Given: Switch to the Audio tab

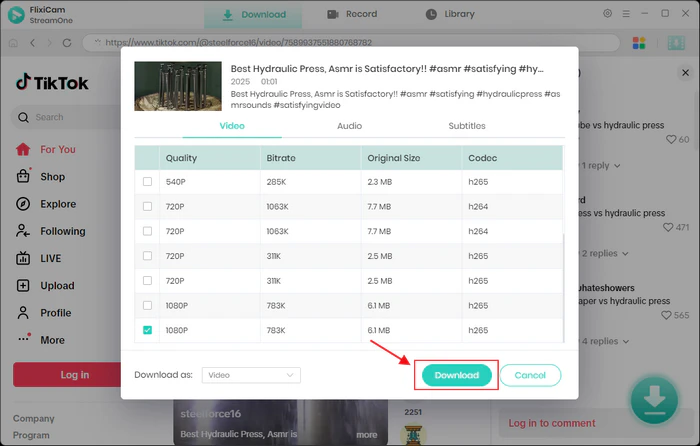Looking at the screenshot, I should (349, 126).
